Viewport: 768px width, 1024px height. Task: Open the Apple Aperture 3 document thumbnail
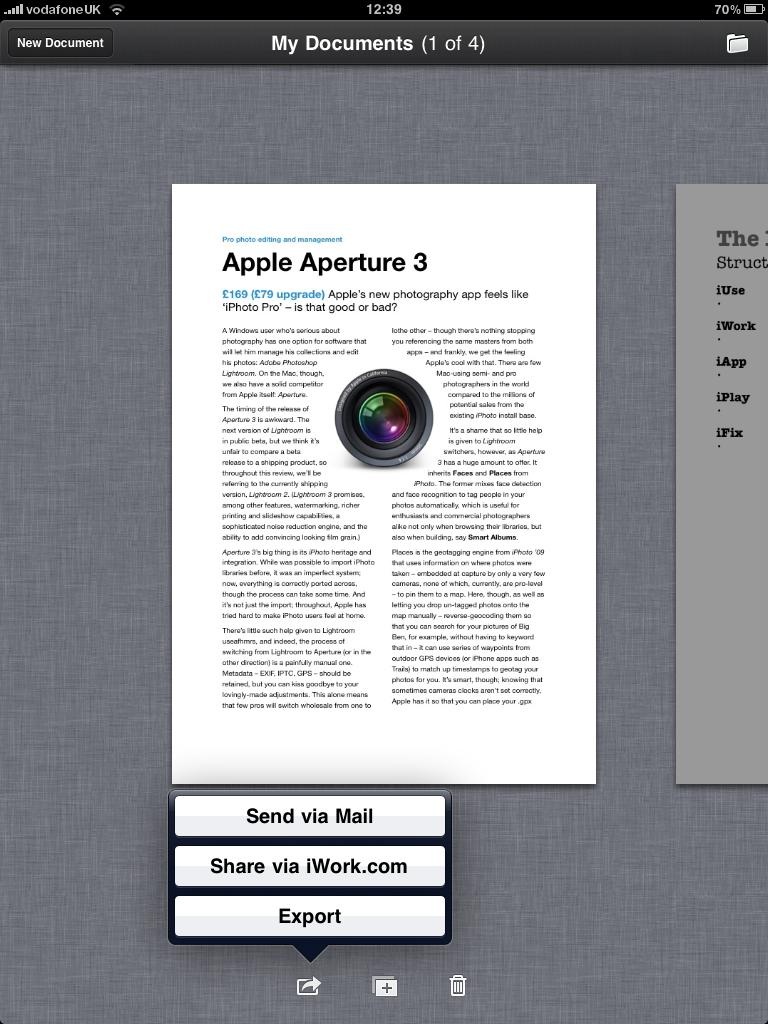pos(384,484)
